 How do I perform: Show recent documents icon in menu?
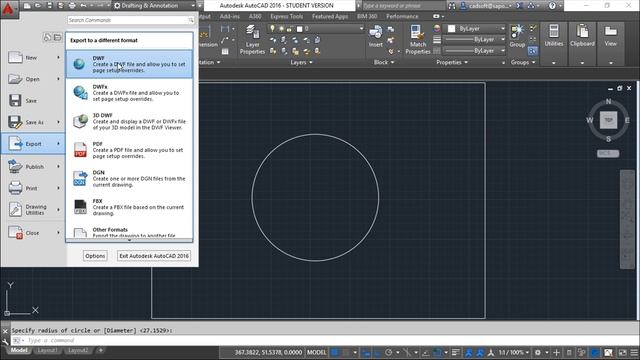pyautogui.click(x=47, y=37)
